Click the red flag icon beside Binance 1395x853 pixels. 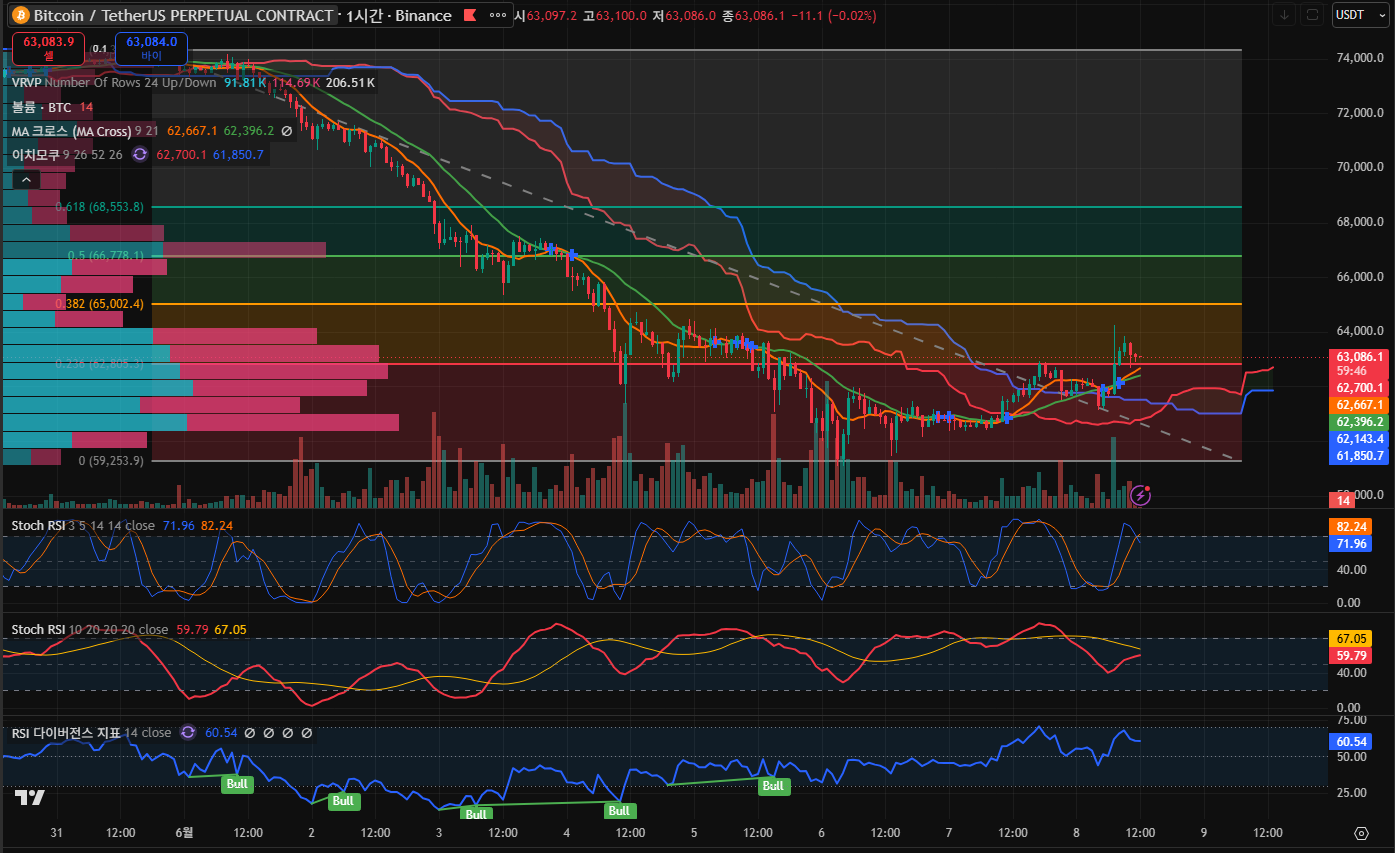pyautogui.click(x=469, y=16)
